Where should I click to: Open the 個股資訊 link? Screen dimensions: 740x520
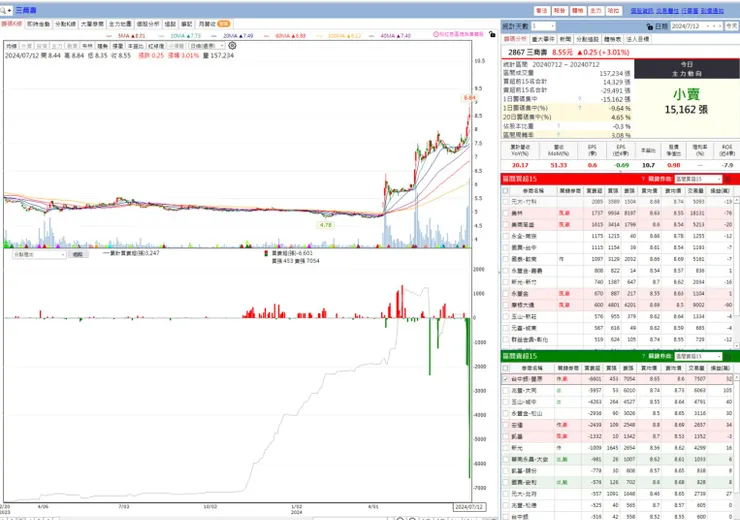pyautogui.click(x=642, y=10)
